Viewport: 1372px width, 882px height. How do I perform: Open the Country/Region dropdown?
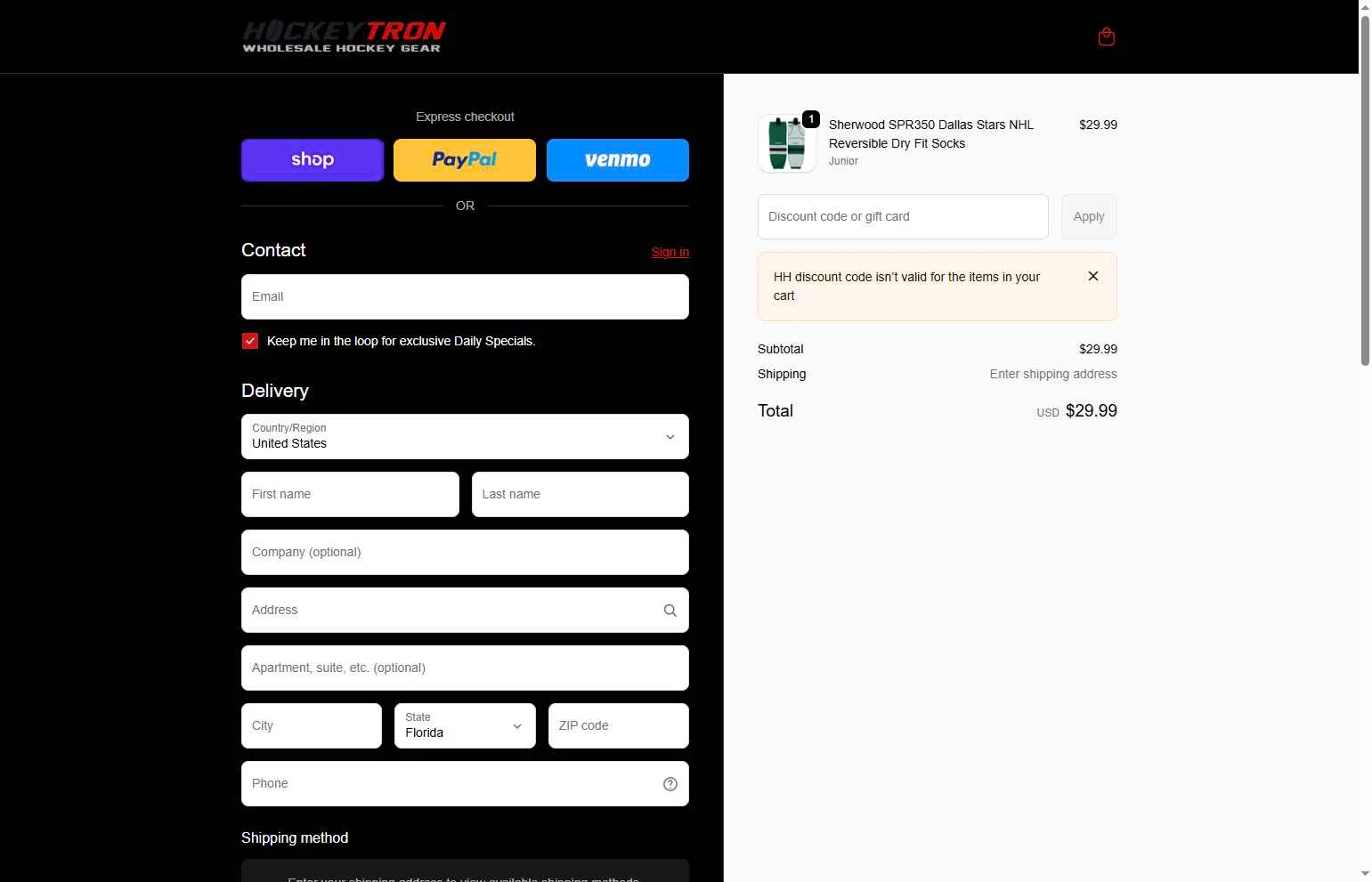click(x=465, y=436)
